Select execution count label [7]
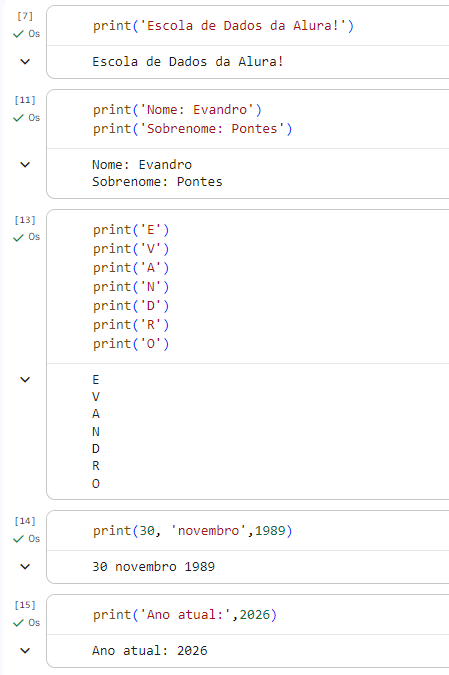Screen dimensions: 449x675 pyautogui.click(x=25, y=16)
